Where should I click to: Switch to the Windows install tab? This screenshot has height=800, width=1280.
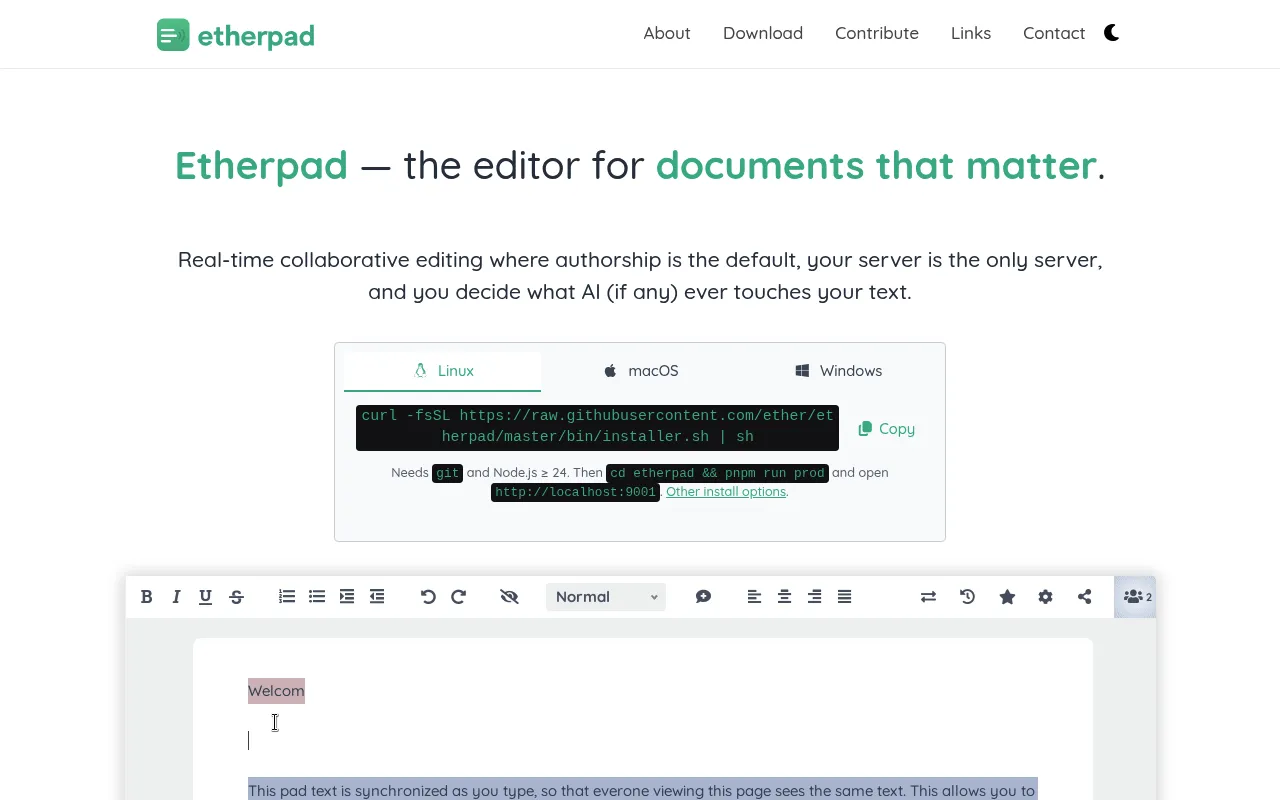click(x=838, y=371)
